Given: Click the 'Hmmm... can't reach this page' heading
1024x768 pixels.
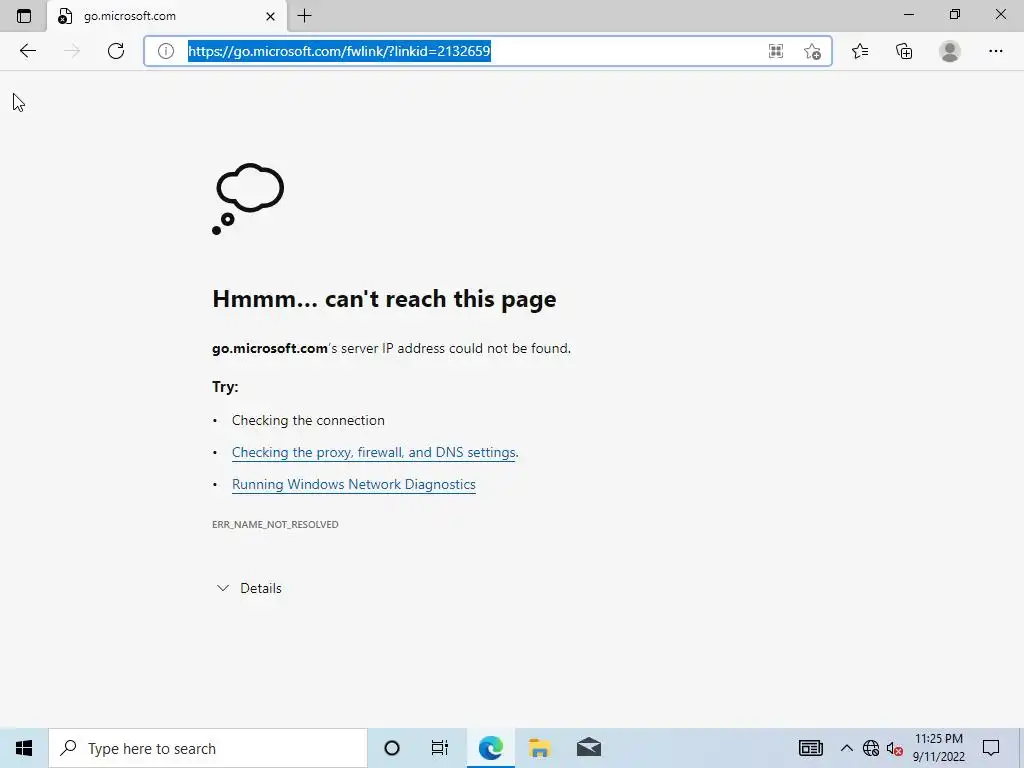Looking at the screenshot, I should pyautogui.click(x=384, y=299).
